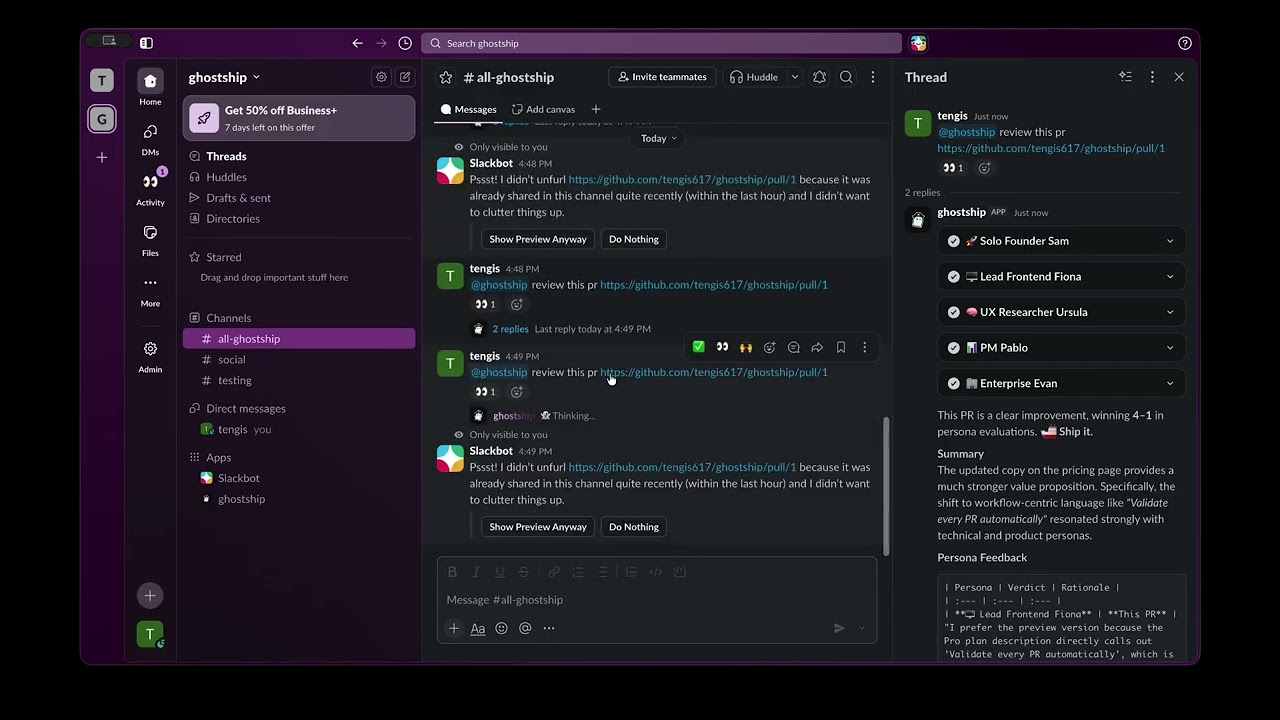1280x720 pixels.
Task: Open the Home view in sidebar
Action: 150,88
